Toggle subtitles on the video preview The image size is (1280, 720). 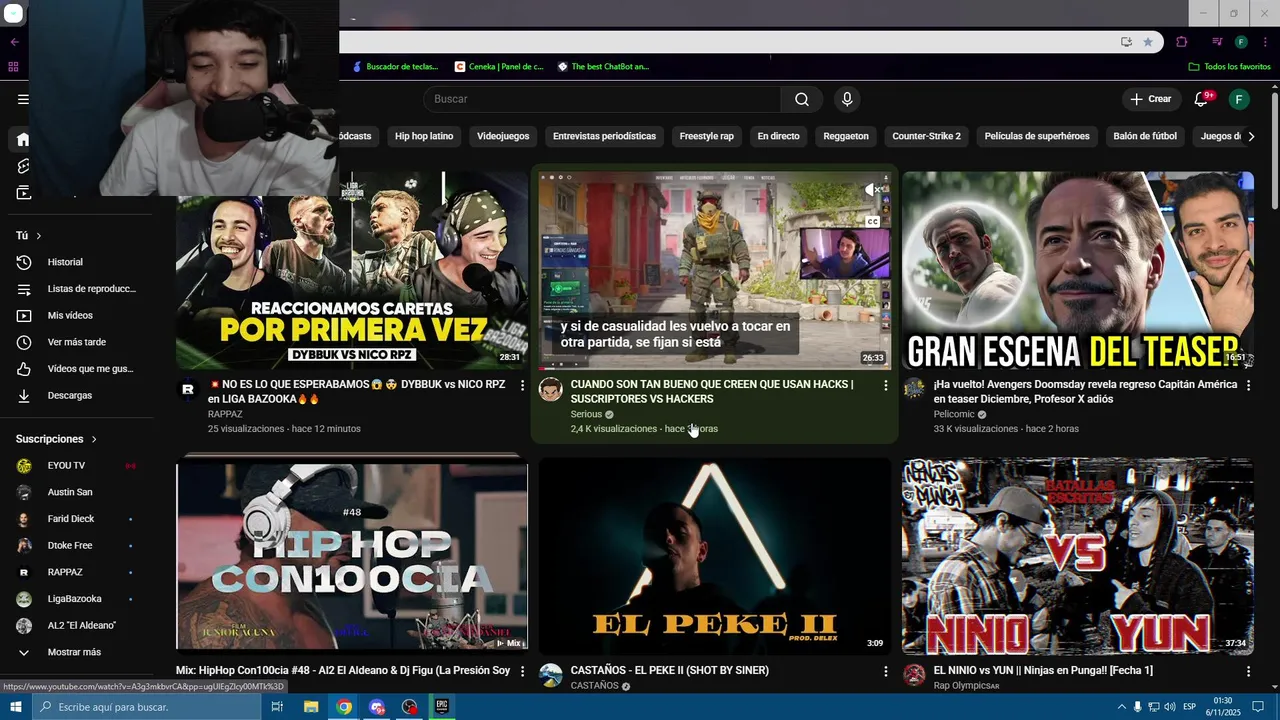click(873, 221)
